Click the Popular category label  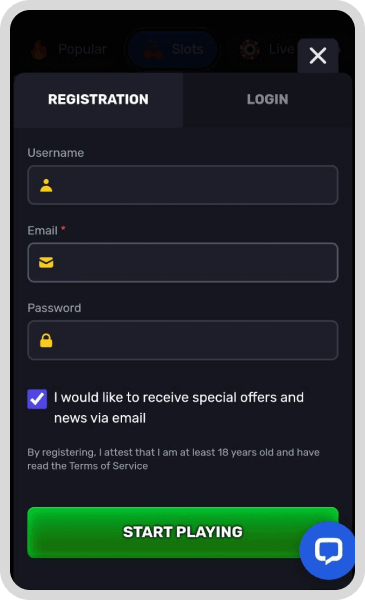point(82,49)
